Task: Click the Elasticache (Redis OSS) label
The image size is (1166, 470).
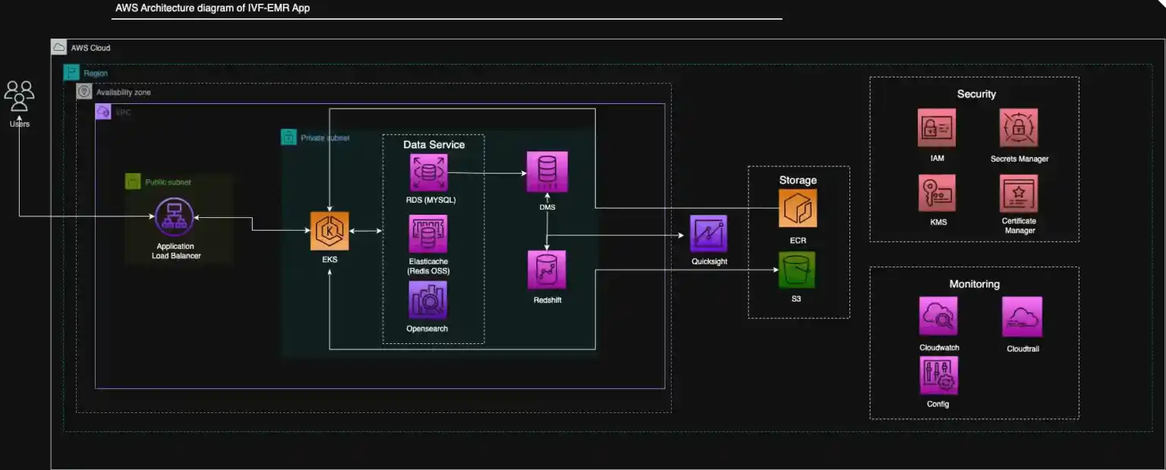Action: (x=428, y=265)
